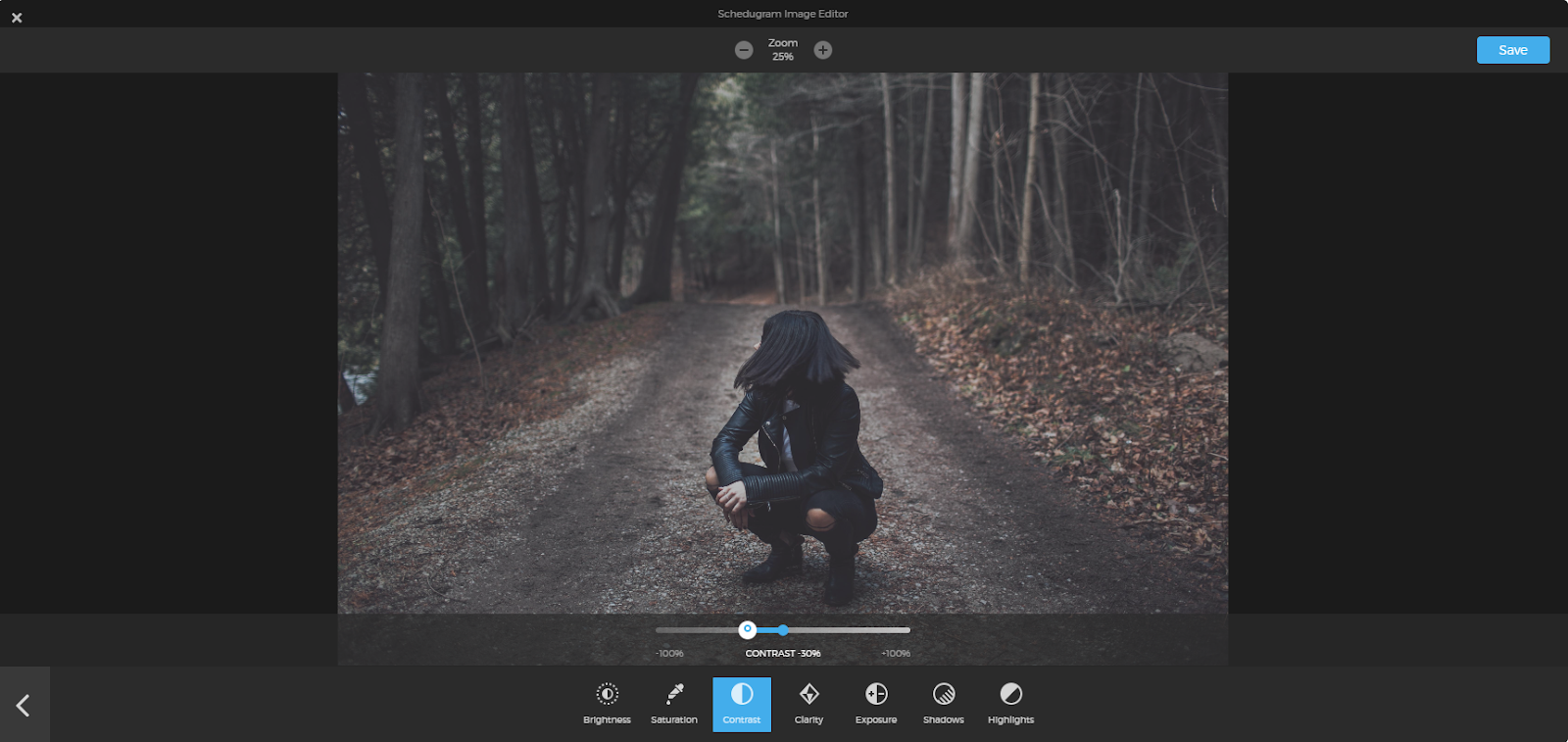Close the Schedugram Image Editor
This screenshot has height=742, width=1568.
click(x=17, y=18)
